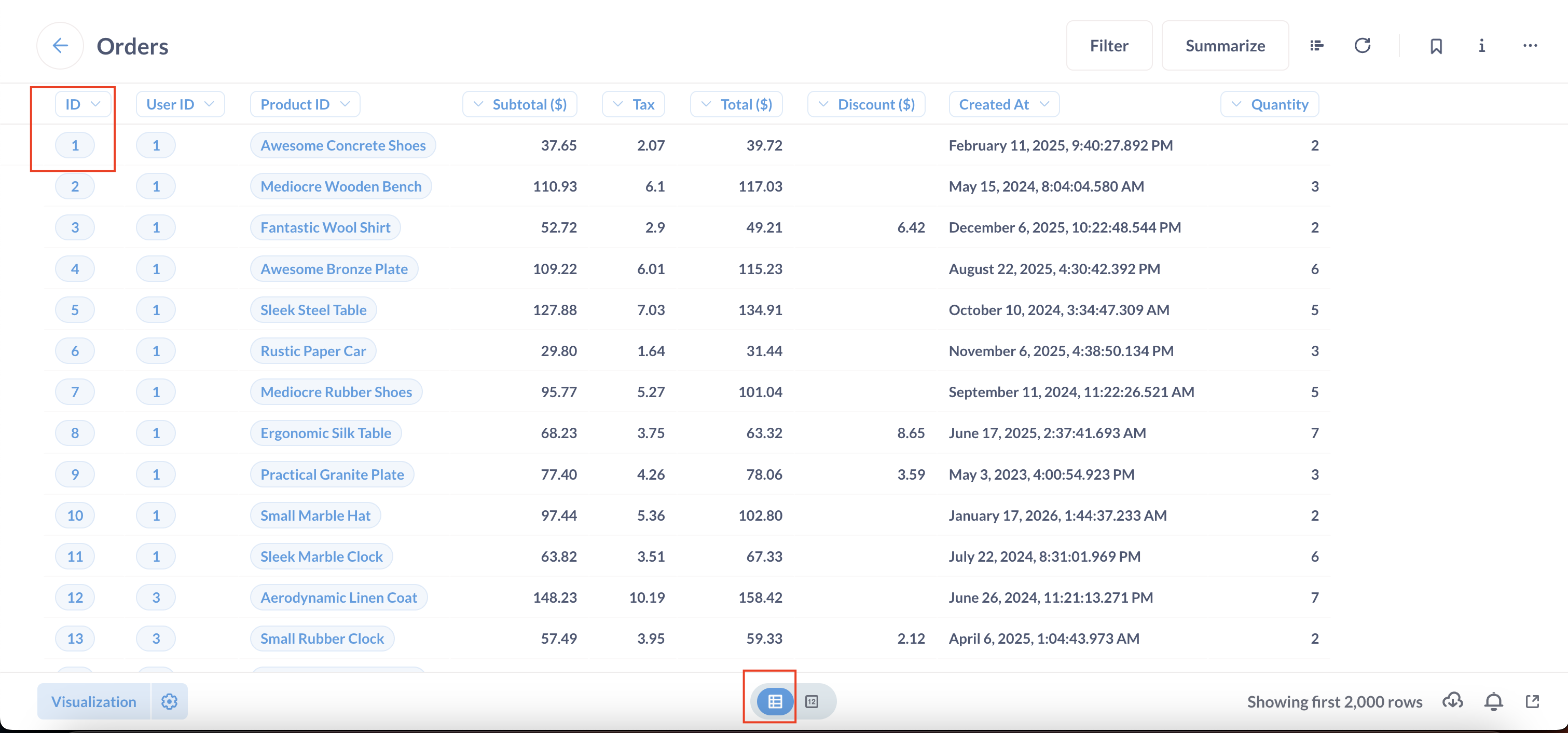
Task: Open the more options ellipsis menu
Action: (x=1530, y=45)
